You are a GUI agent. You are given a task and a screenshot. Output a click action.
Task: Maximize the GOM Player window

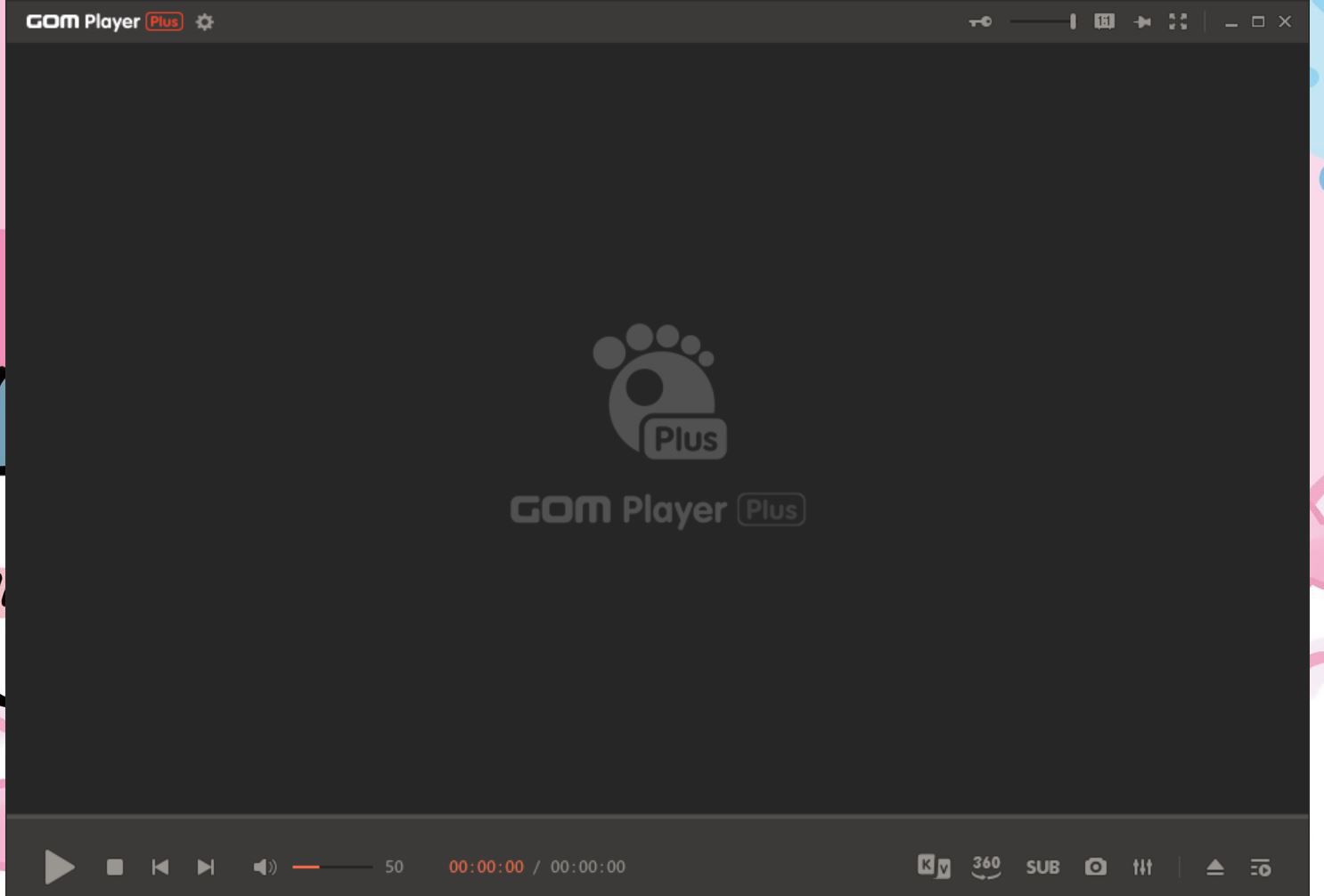pyautogui.click(x=1258, y=21)
